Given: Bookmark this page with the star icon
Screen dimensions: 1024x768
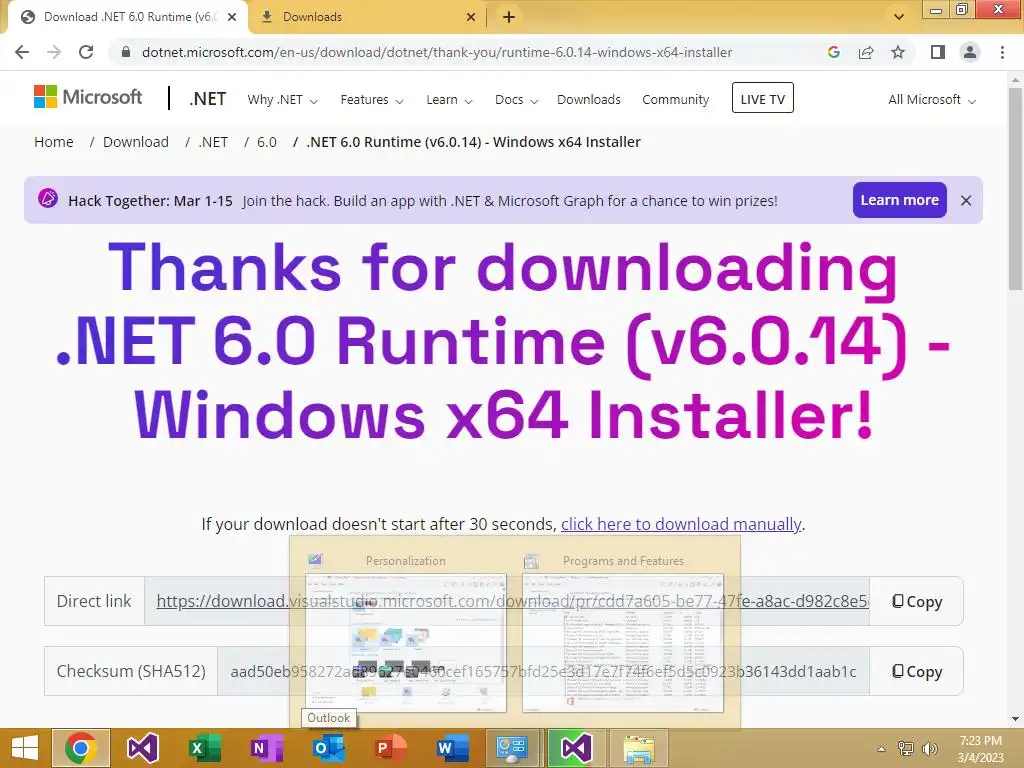Looking at the screenshot, I should coord(898,52).
